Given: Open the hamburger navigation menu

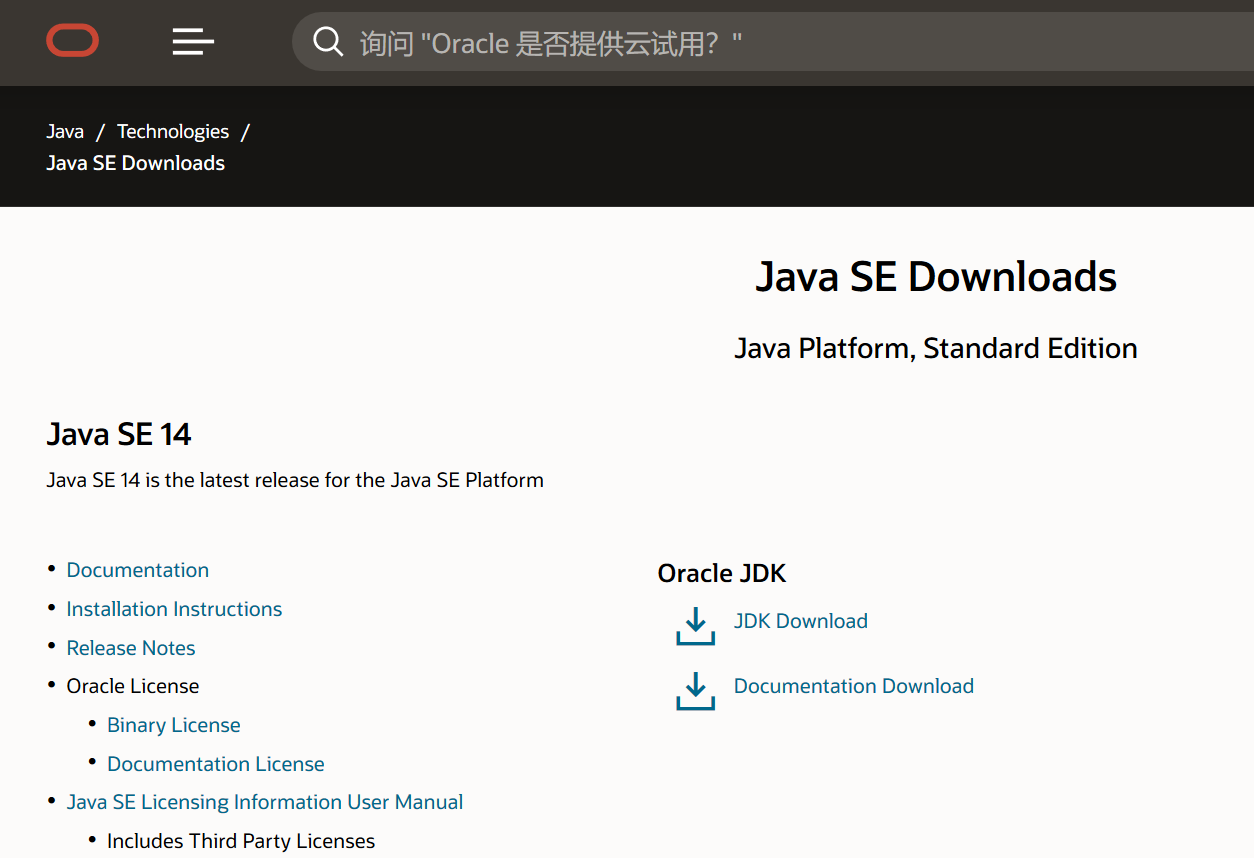Looking at the screenshot, I should tap(193, 41).
